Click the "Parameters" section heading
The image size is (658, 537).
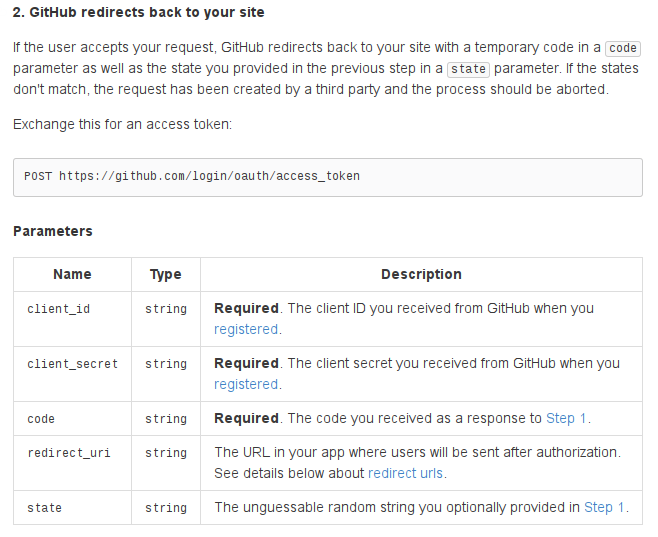[x=53, y=231]
